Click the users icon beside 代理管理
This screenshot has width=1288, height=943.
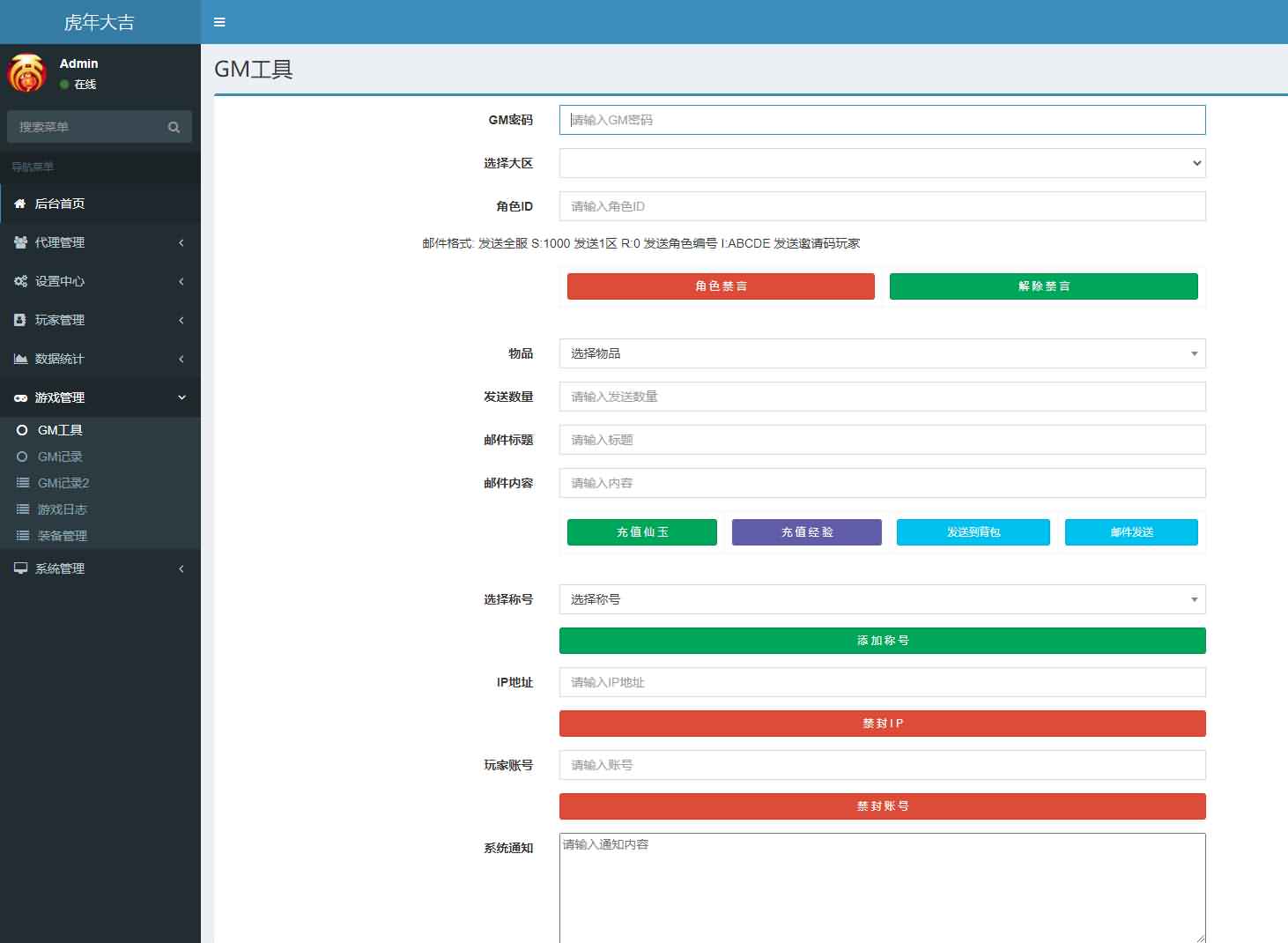[20, 242]
